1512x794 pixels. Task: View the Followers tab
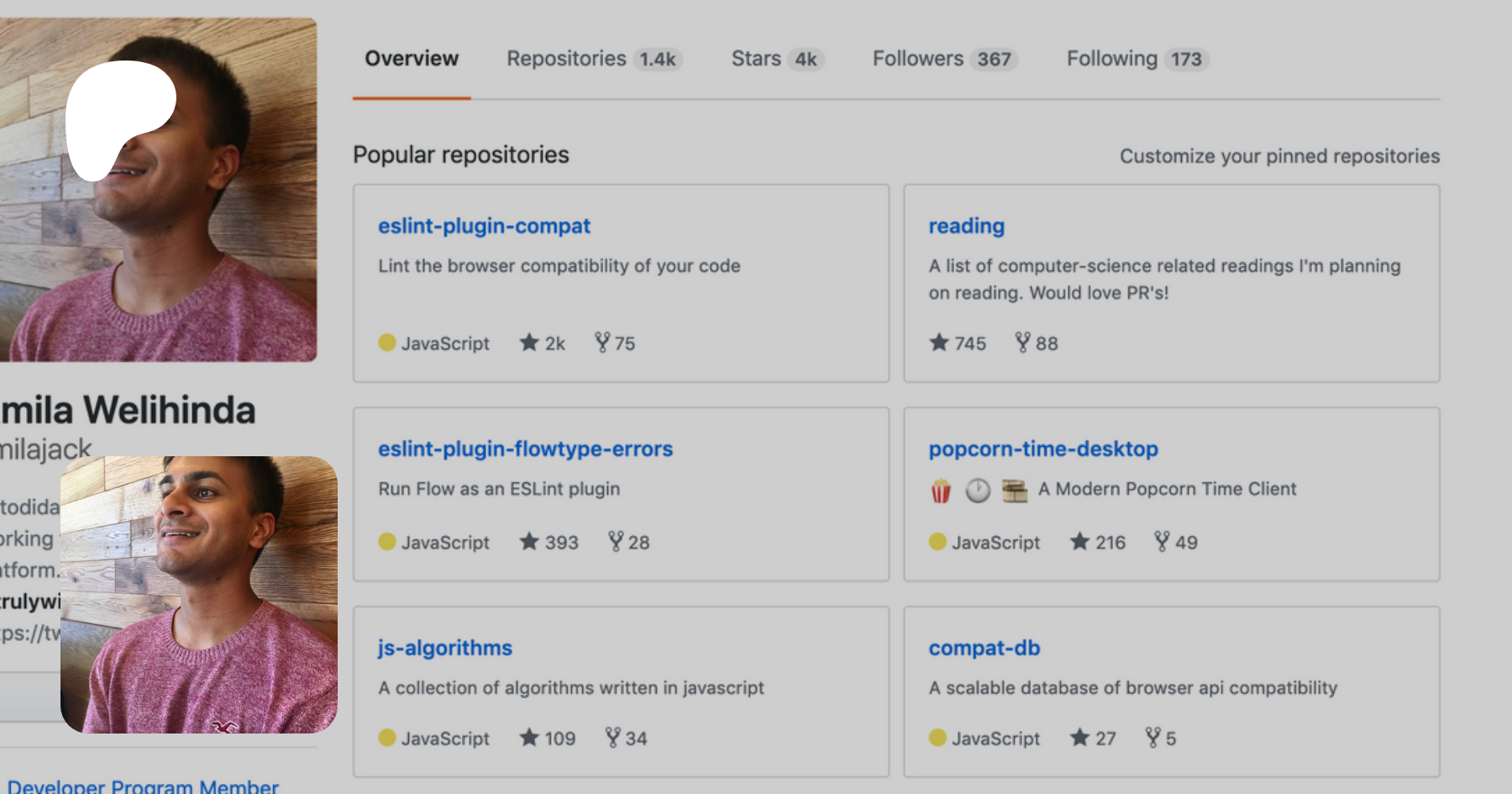tap(943, 59)
